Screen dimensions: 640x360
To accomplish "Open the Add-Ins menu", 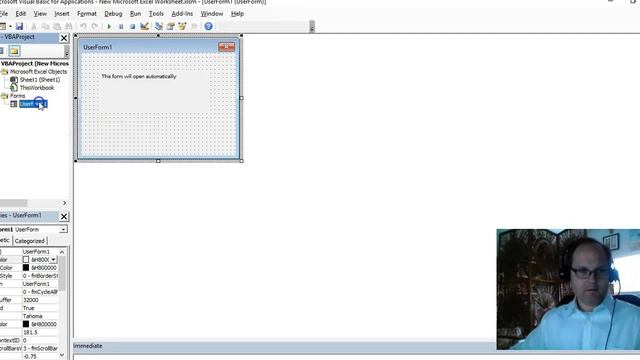I will 182,13.
